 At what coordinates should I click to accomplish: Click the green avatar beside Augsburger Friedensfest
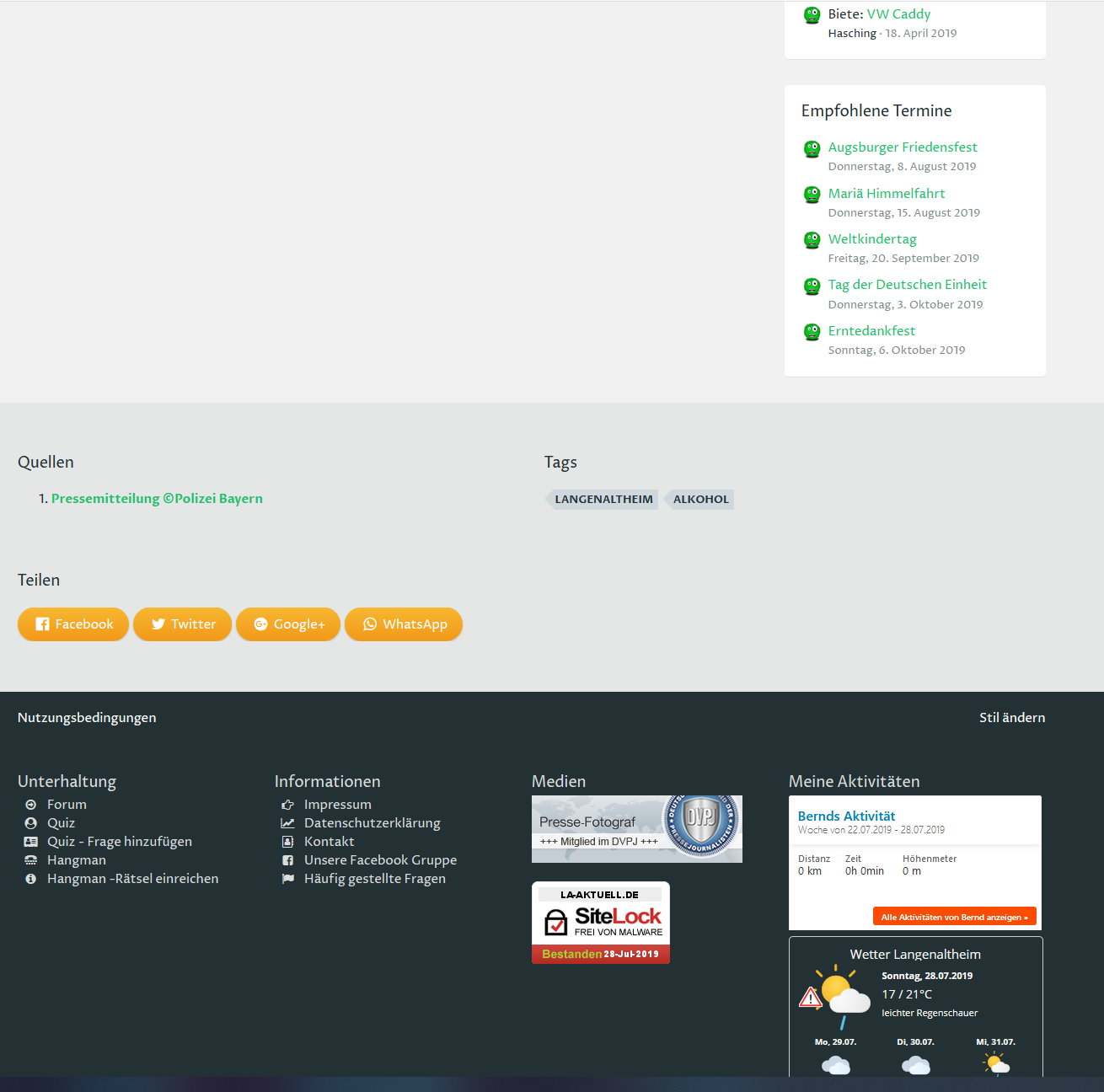(812, 149)
